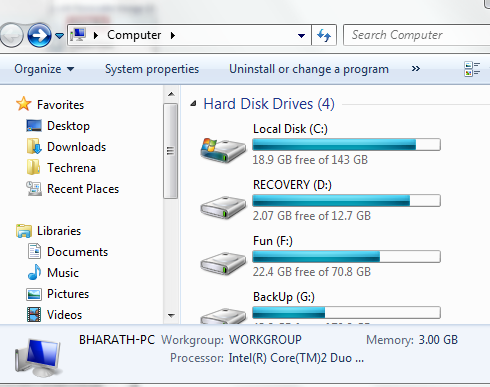Select Fun (F:) label
The width and height of the screenshot is (490, 387).
coord(273,241)
